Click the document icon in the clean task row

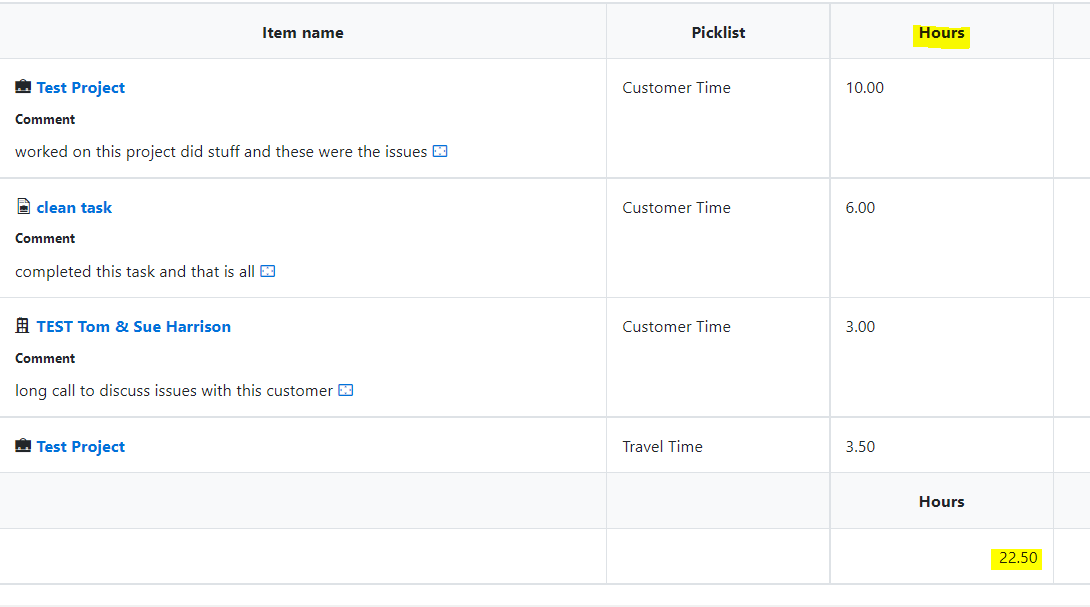point(23,207)
